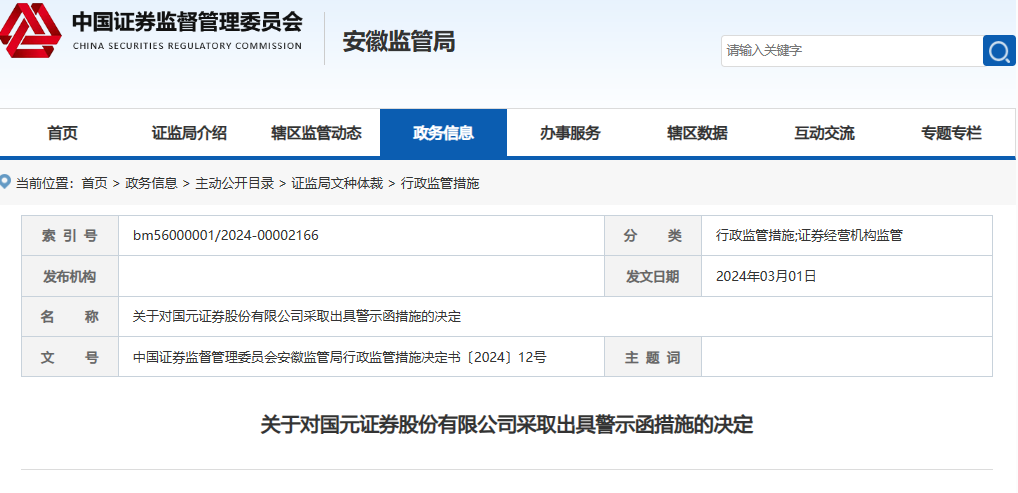Select index number bm56000001/2024-00002166
Screen dimensions: 1018x493
coord(226,236)
